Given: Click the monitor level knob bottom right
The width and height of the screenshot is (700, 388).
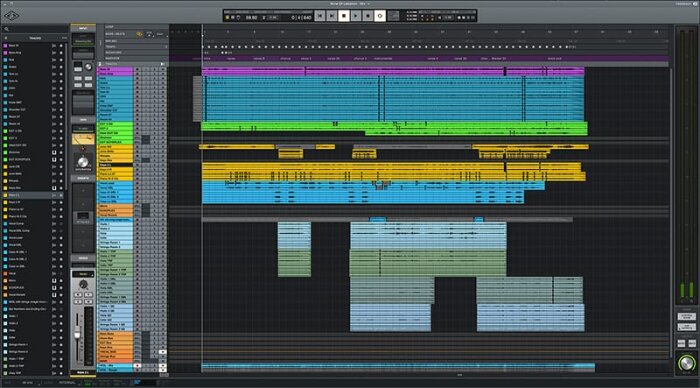Looking at the screenshot, I should (x=687, y=363).
